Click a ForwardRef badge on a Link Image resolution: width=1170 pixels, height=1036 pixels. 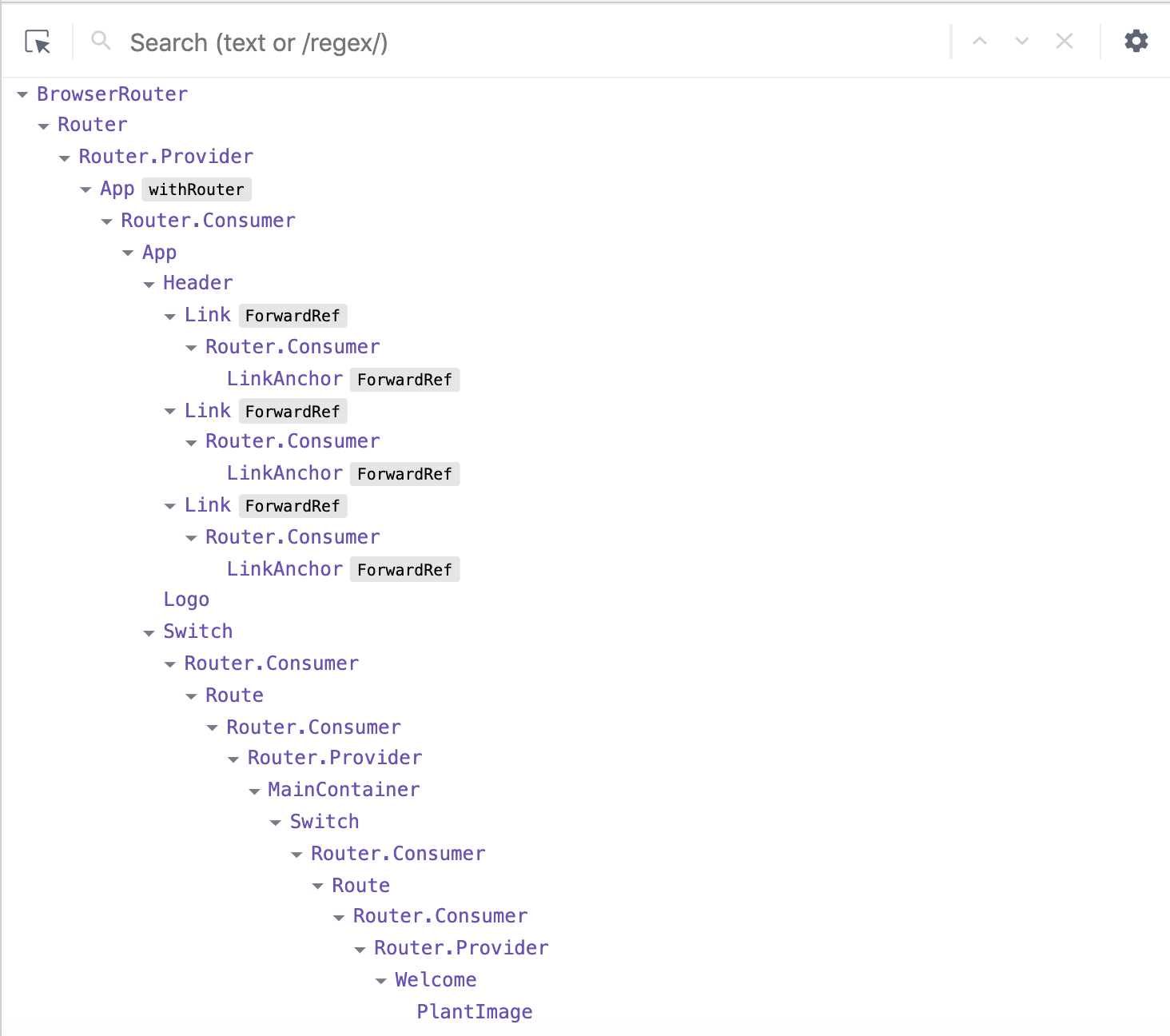coord(292,315)
